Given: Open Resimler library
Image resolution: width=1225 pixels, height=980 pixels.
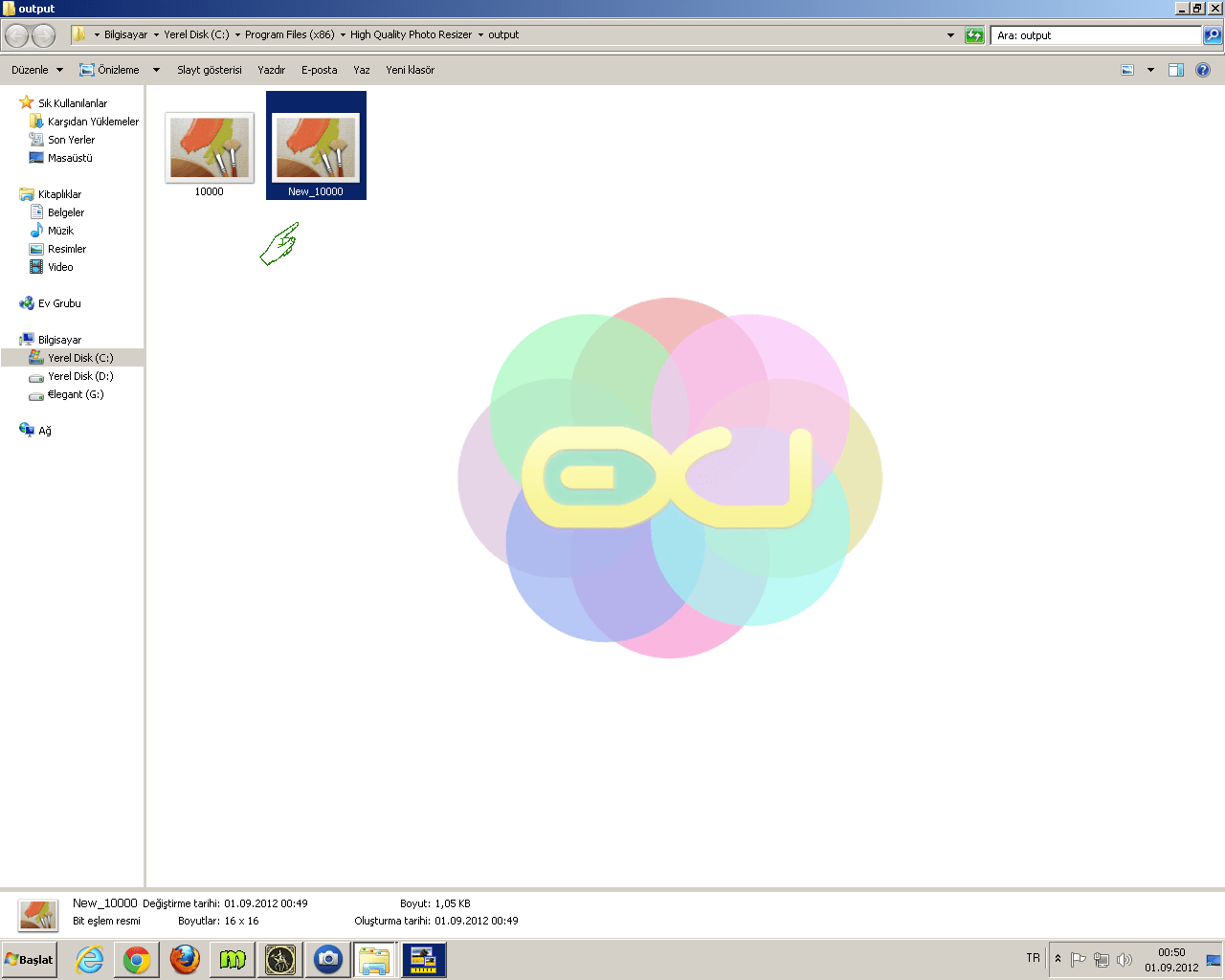Looking at the screenshot, I should point(67,249).
